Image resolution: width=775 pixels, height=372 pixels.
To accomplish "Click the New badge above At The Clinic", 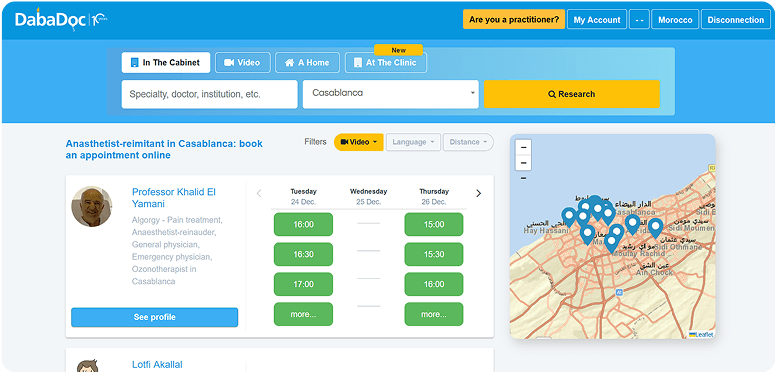I will 398,50.
